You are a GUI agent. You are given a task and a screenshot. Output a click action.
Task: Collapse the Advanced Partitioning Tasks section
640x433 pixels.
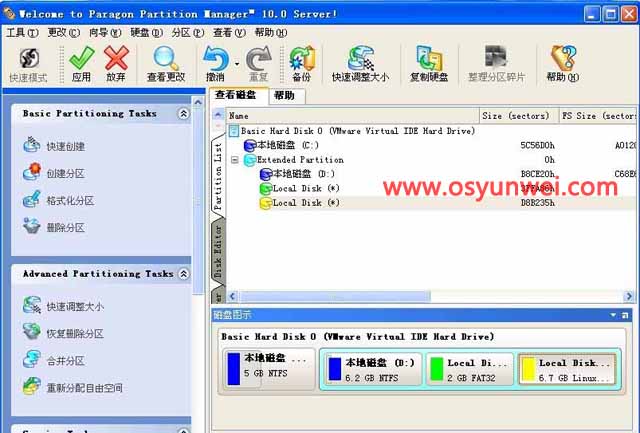[184, 274]
